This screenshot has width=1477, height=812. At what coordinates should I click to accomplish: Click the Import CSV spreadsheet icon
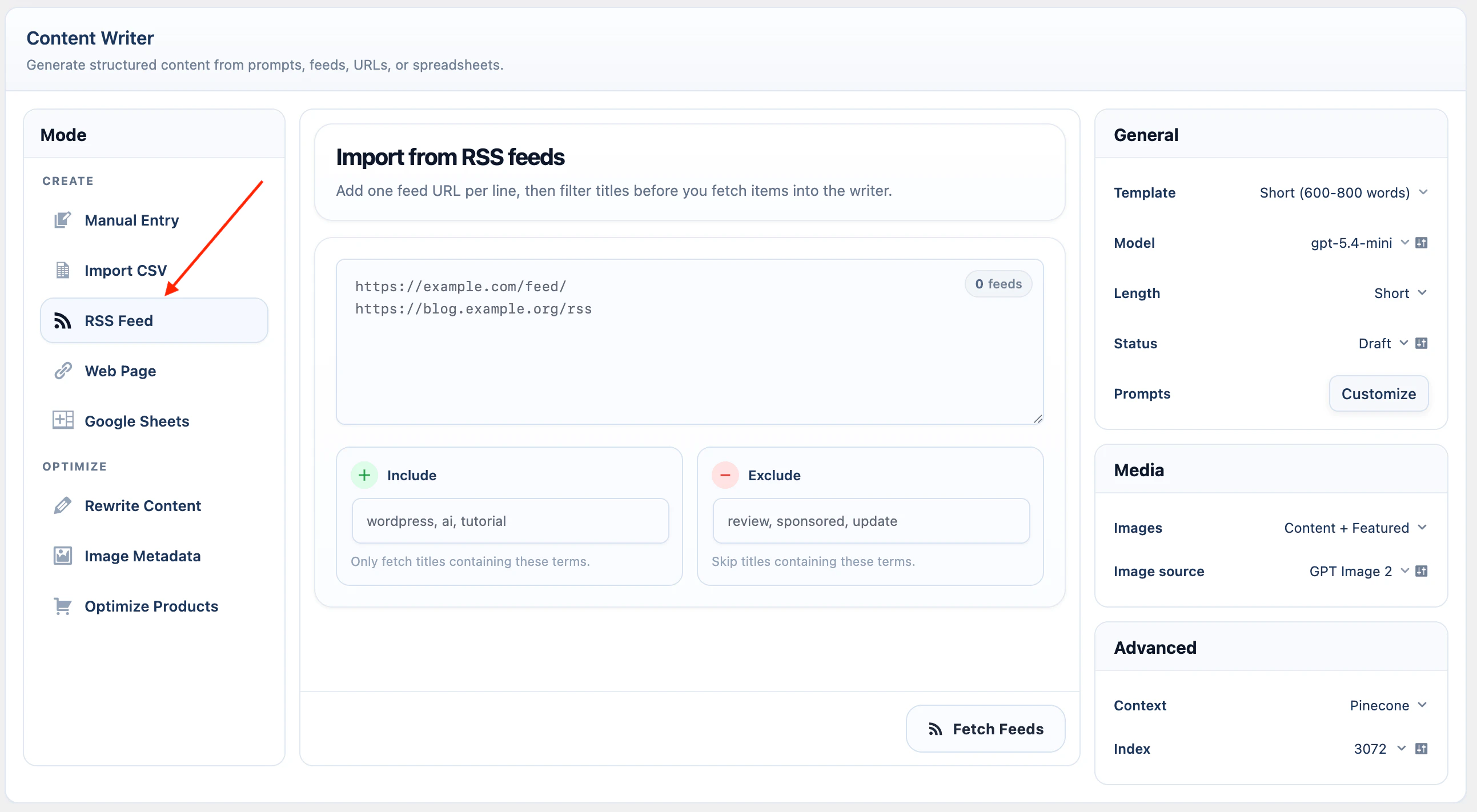click(x=62, y=270)
